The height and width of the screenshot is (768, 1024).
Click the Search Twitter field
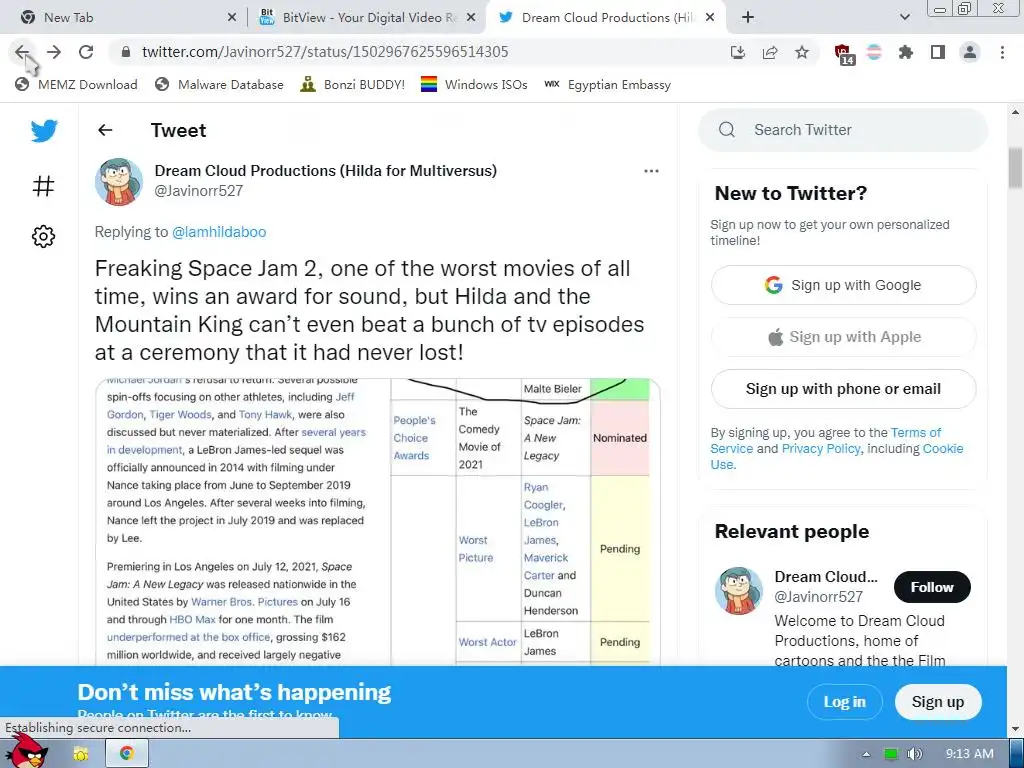coord(843,130)
